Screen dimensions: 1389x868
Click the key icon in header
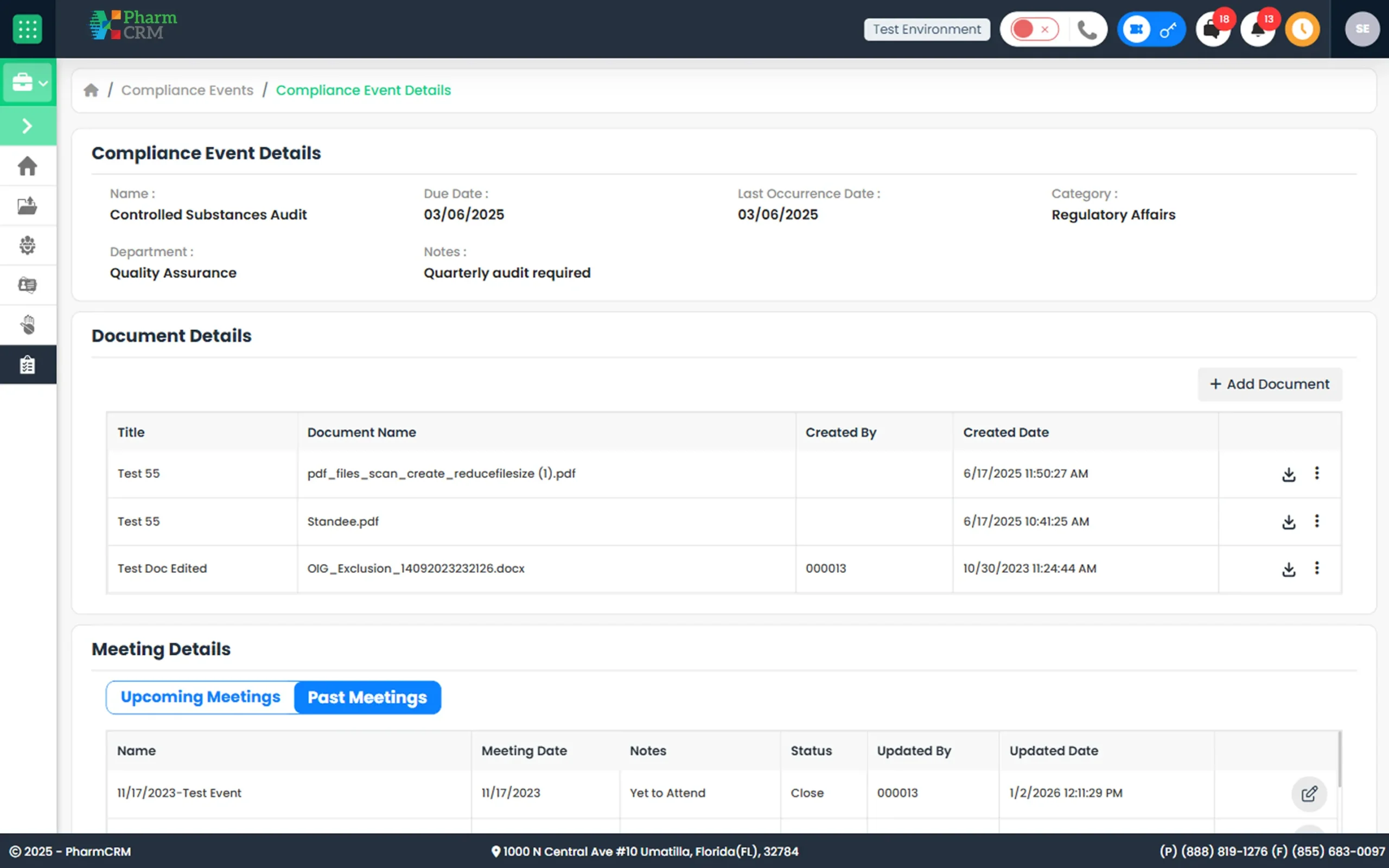(x=1168, y=29)
